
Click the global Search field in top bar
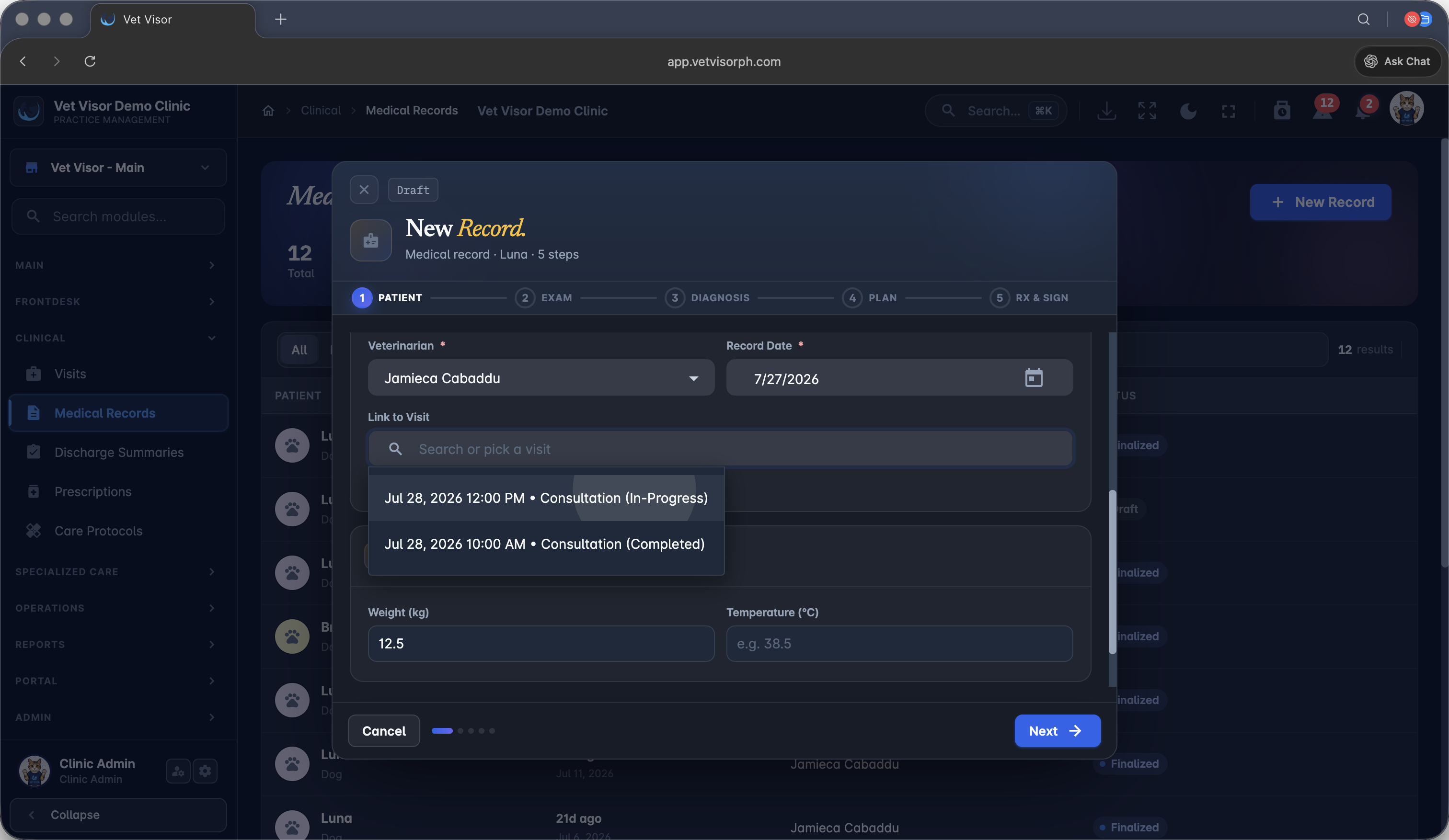[995, 110]
